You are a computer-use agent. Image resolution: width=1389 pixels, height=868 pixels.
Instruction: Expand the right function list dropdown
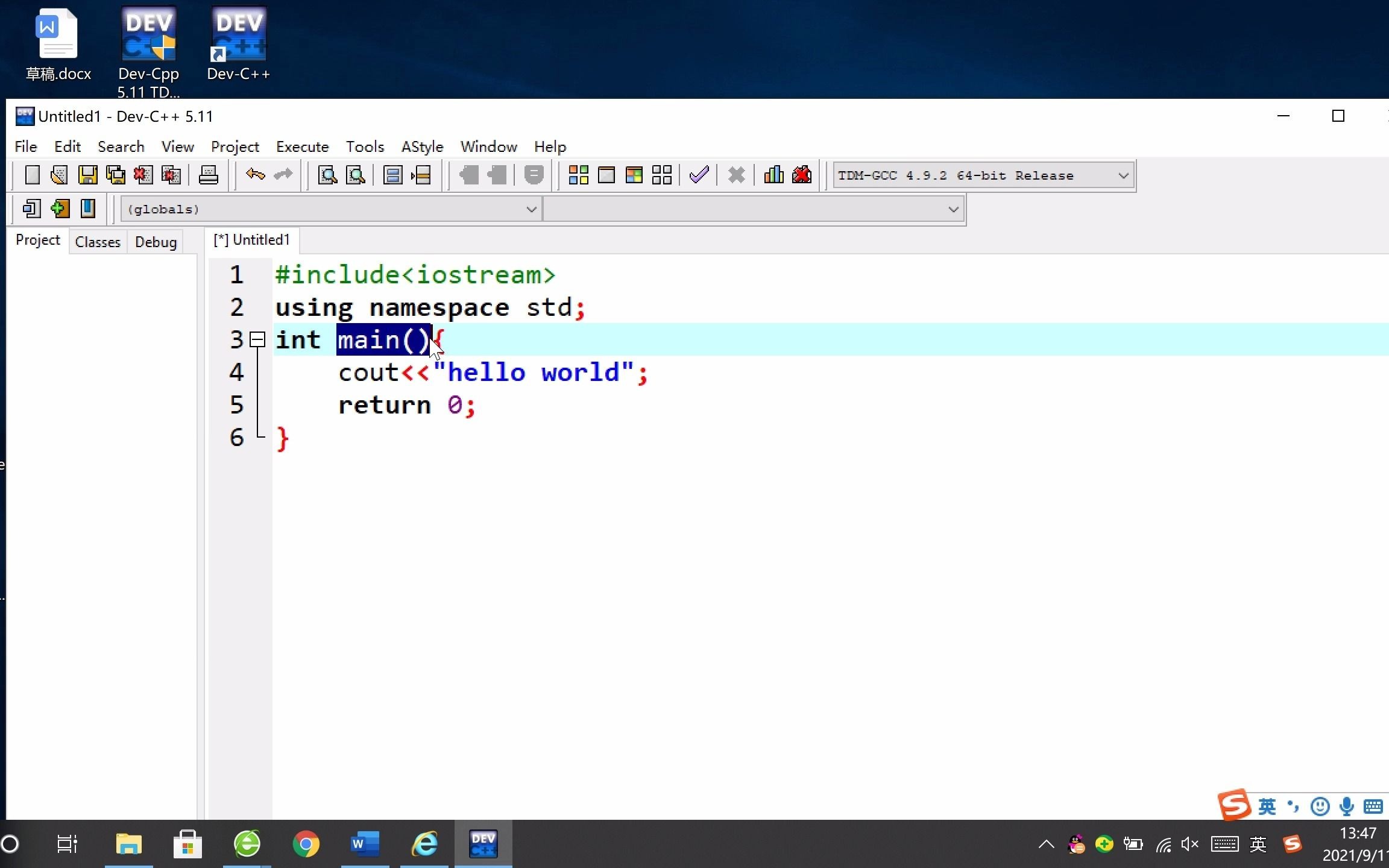[952, 208]
